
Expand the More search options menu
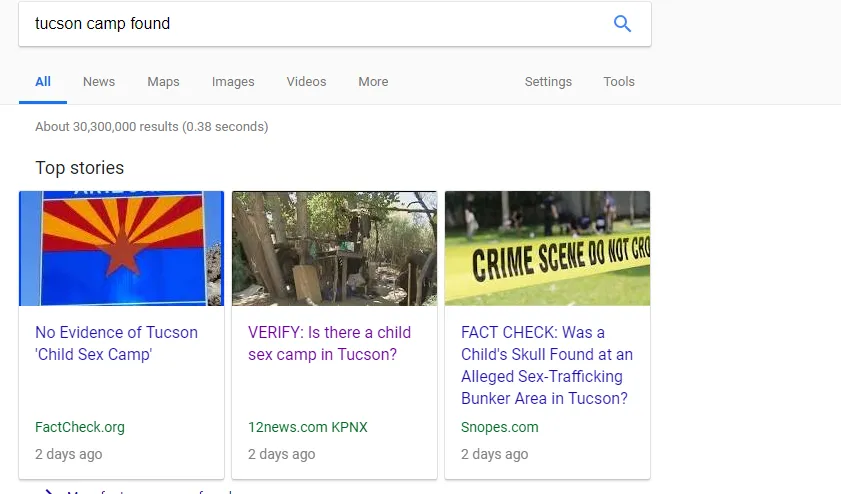point(373,82)
